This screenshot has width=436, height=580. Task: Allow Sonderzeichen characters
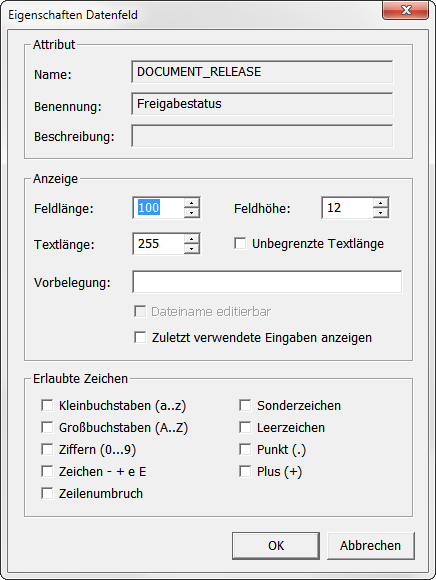(x=245, y=405)
